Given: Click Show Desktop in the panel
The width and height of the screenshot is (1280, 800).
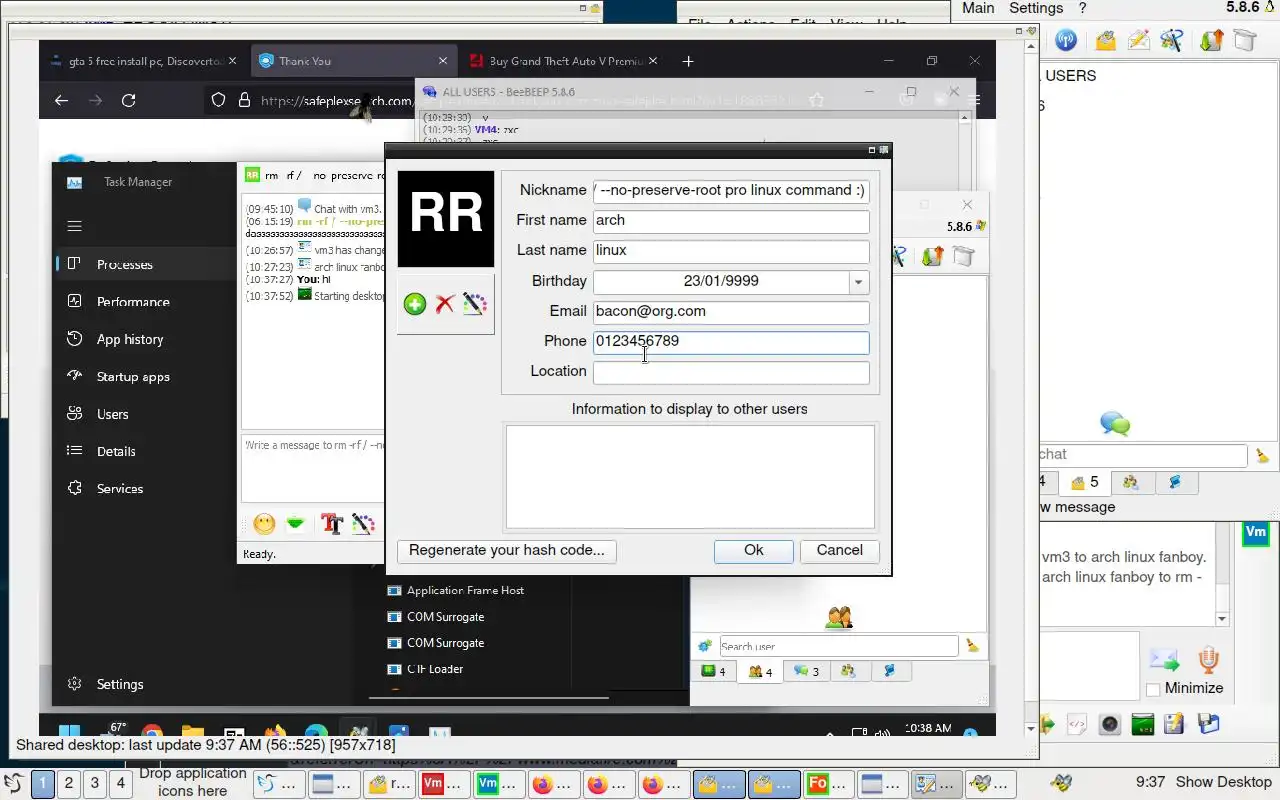Looking at the screenshot, I should tap(1223, 782).
